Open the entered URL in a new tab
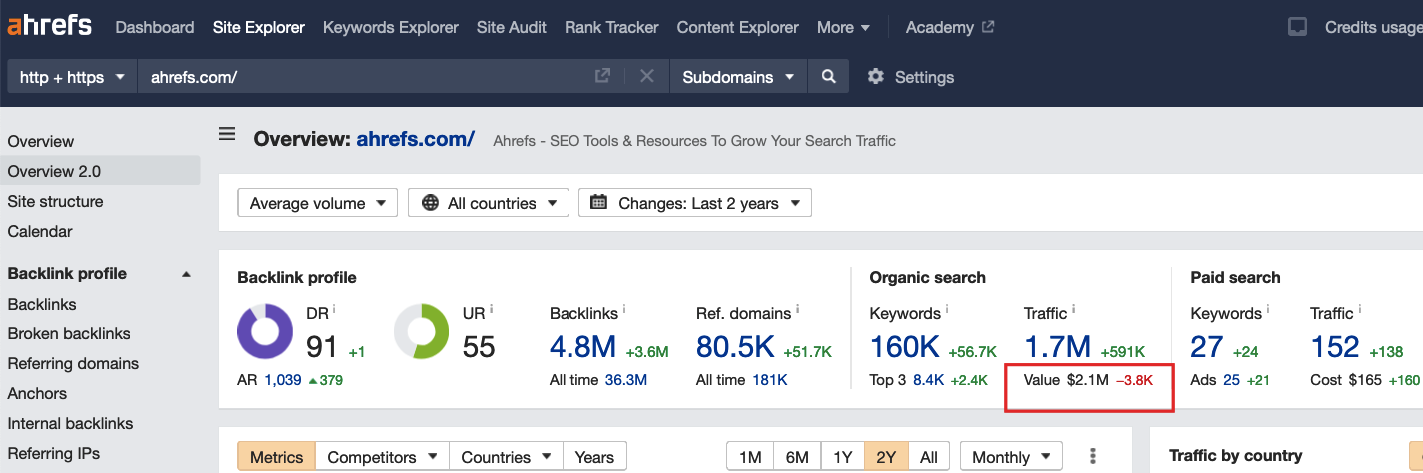The width and height of the screenshot is (1423, 473). point(602,76)
